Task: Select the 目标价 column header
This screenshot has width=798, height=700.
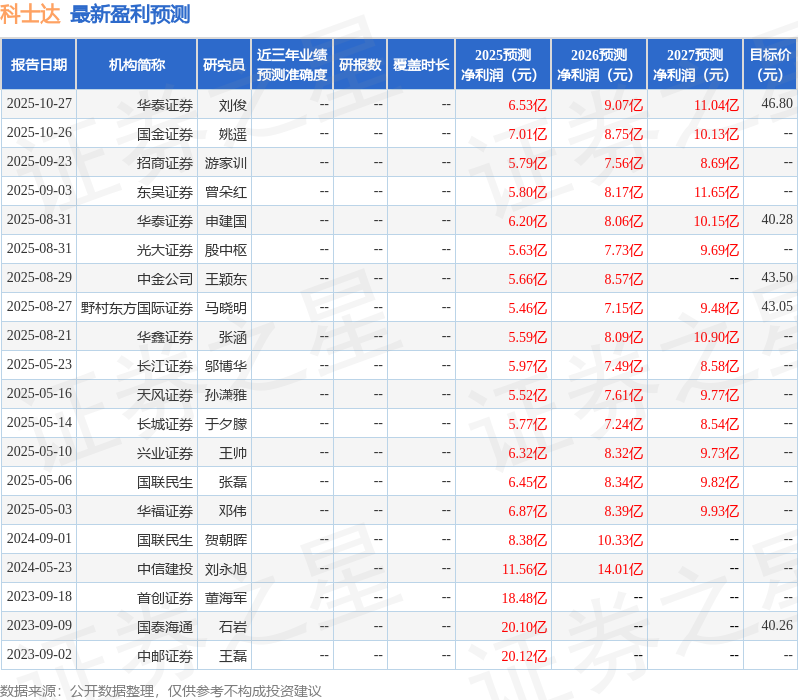Action: point(771,65)
